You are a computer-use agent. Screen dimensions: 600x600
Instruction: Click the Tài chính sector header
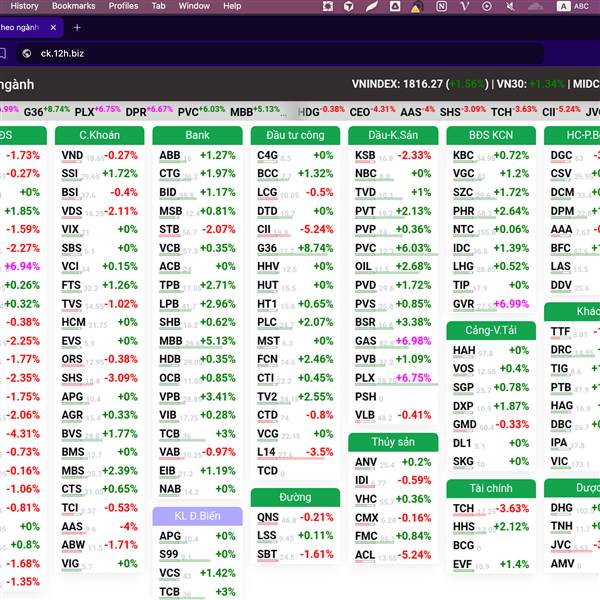click(x=491, y=488)
